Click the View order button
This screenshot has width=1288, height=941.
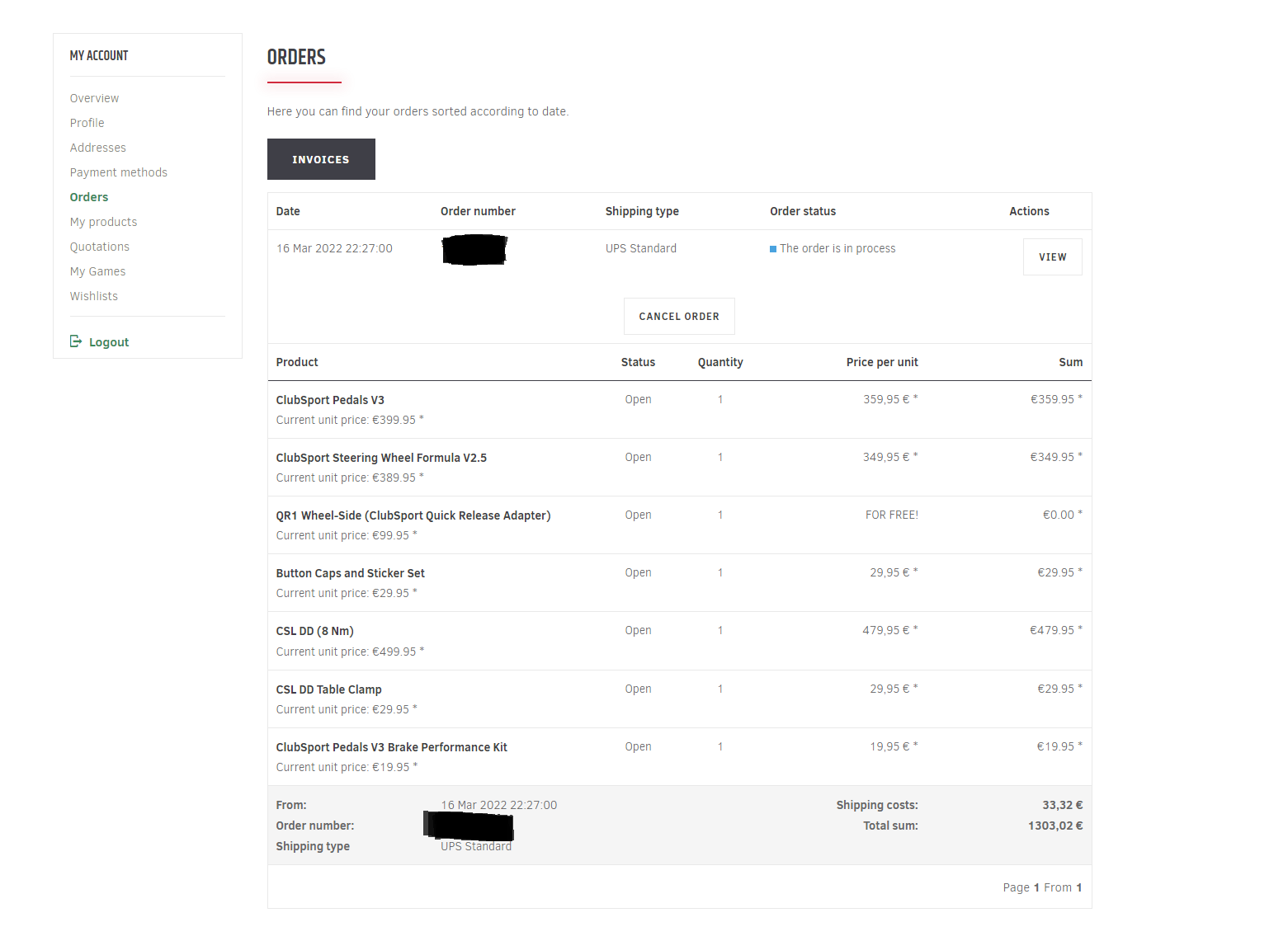[x=1052, y=257]
